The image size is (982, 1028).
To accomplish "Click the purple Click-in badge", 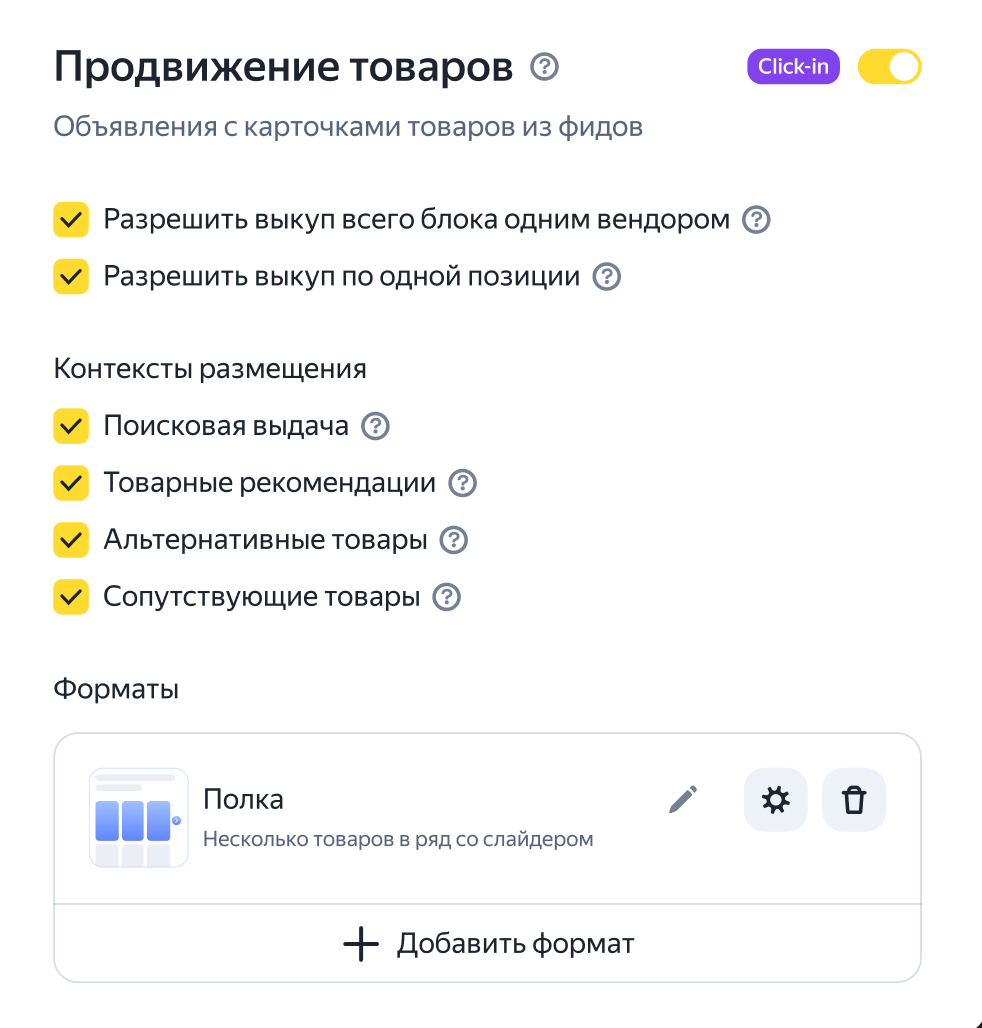I will [793, 67].
